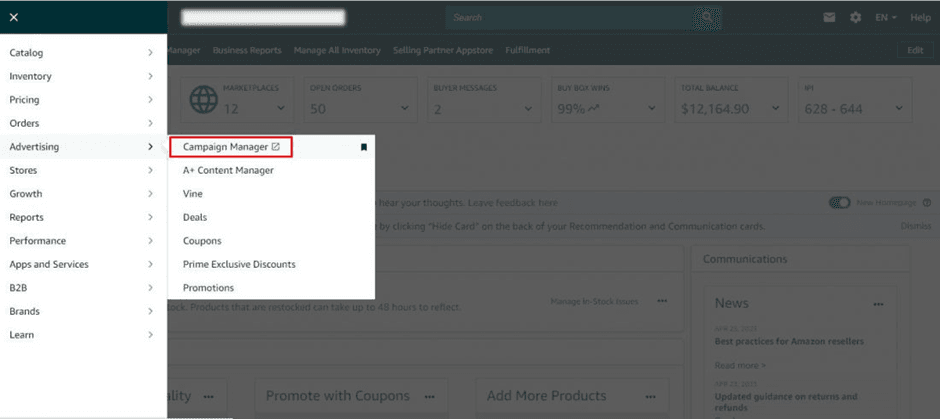Select Promotions in the Advertising submenu

[x=208, y=288]
